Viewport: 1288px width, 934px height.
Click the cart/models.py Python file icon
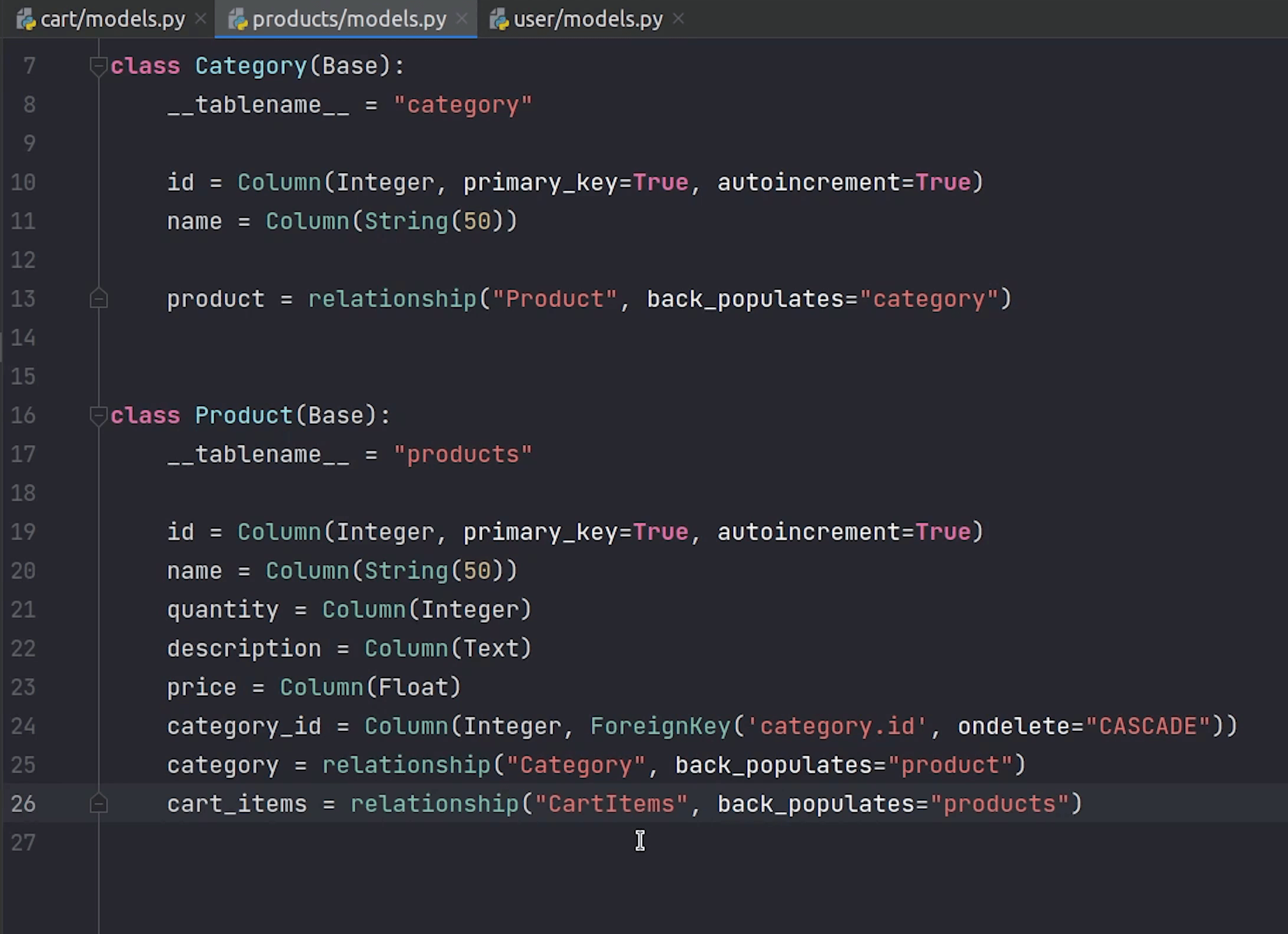click(26, 20)
